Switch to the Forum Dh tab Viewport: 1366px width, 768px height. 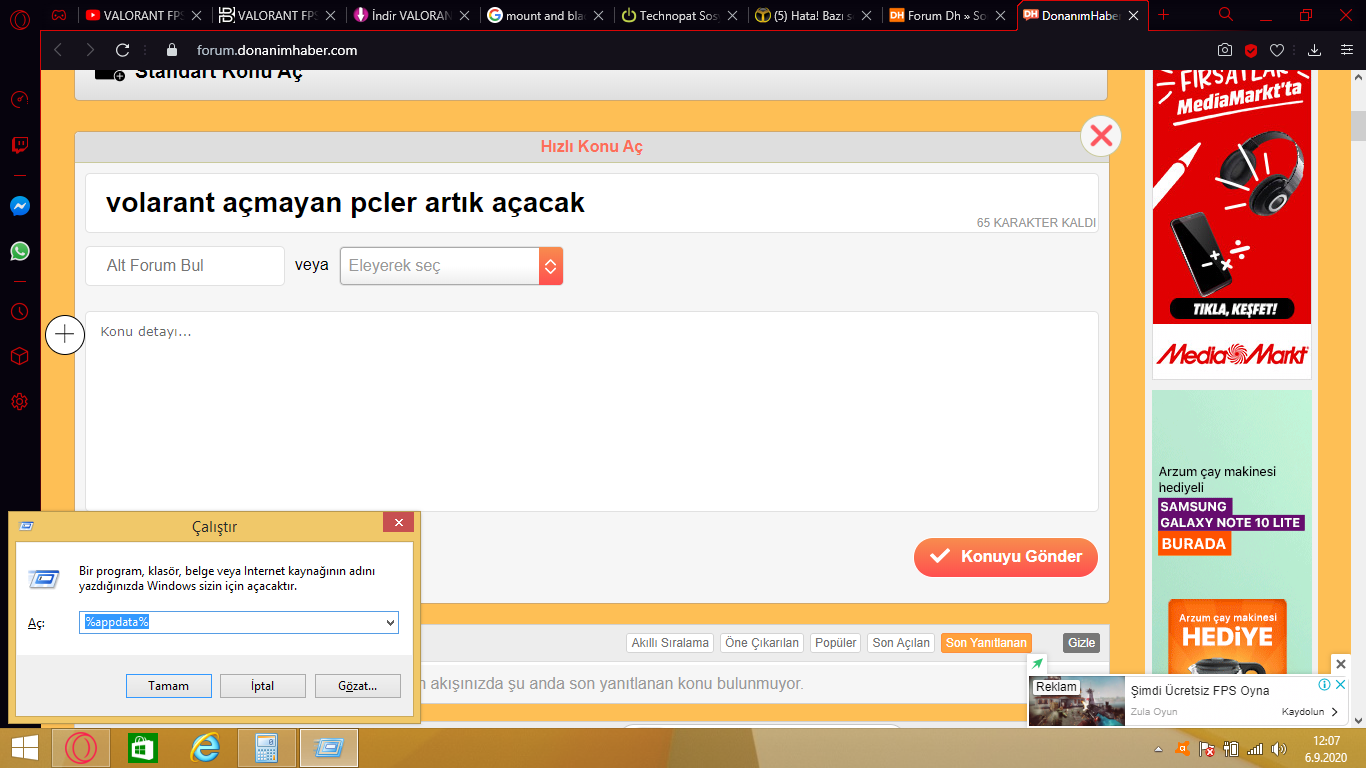click(947, 15)
